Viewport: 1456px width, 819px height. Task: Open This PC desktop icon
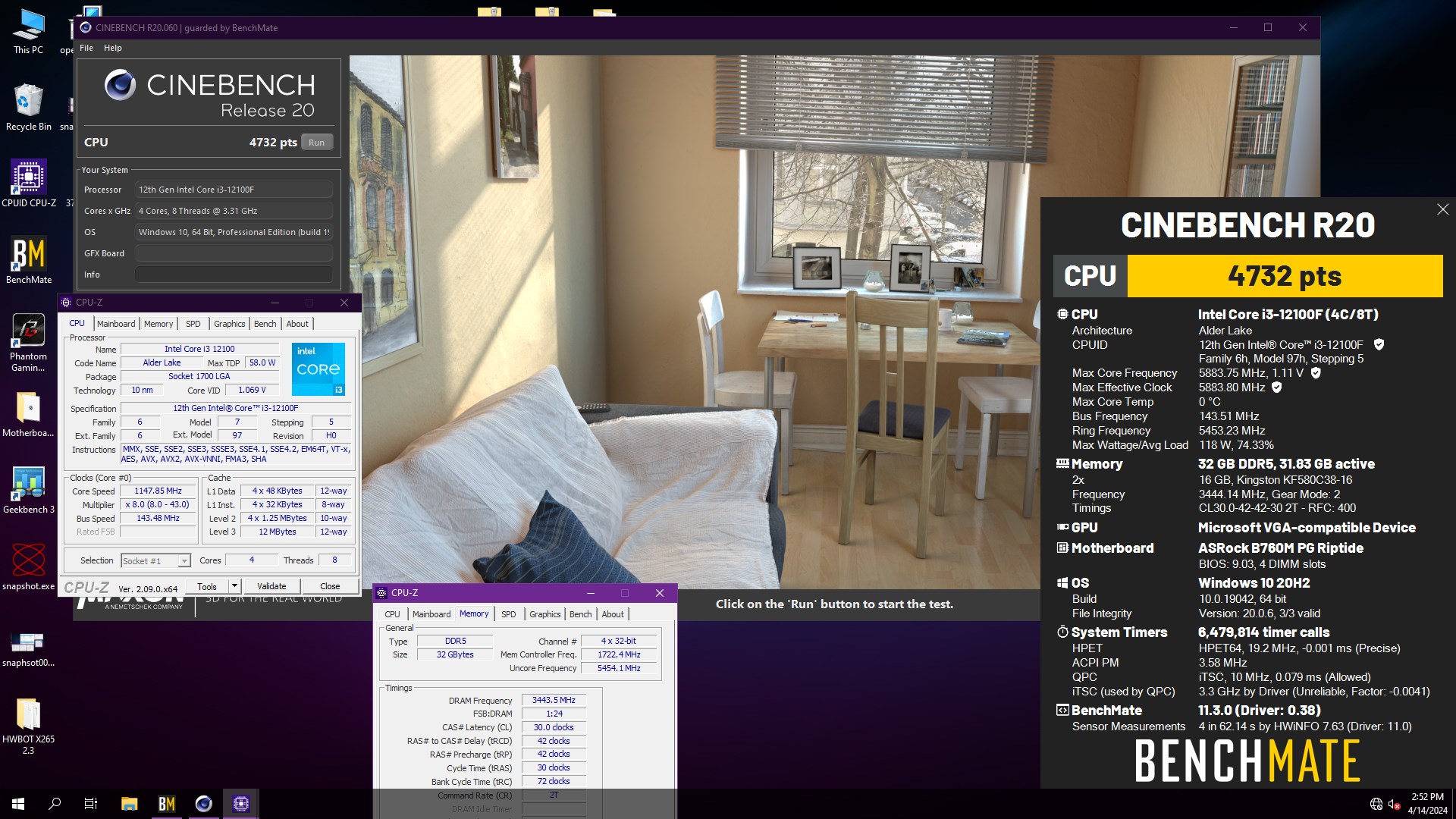[x=28, y=32]
